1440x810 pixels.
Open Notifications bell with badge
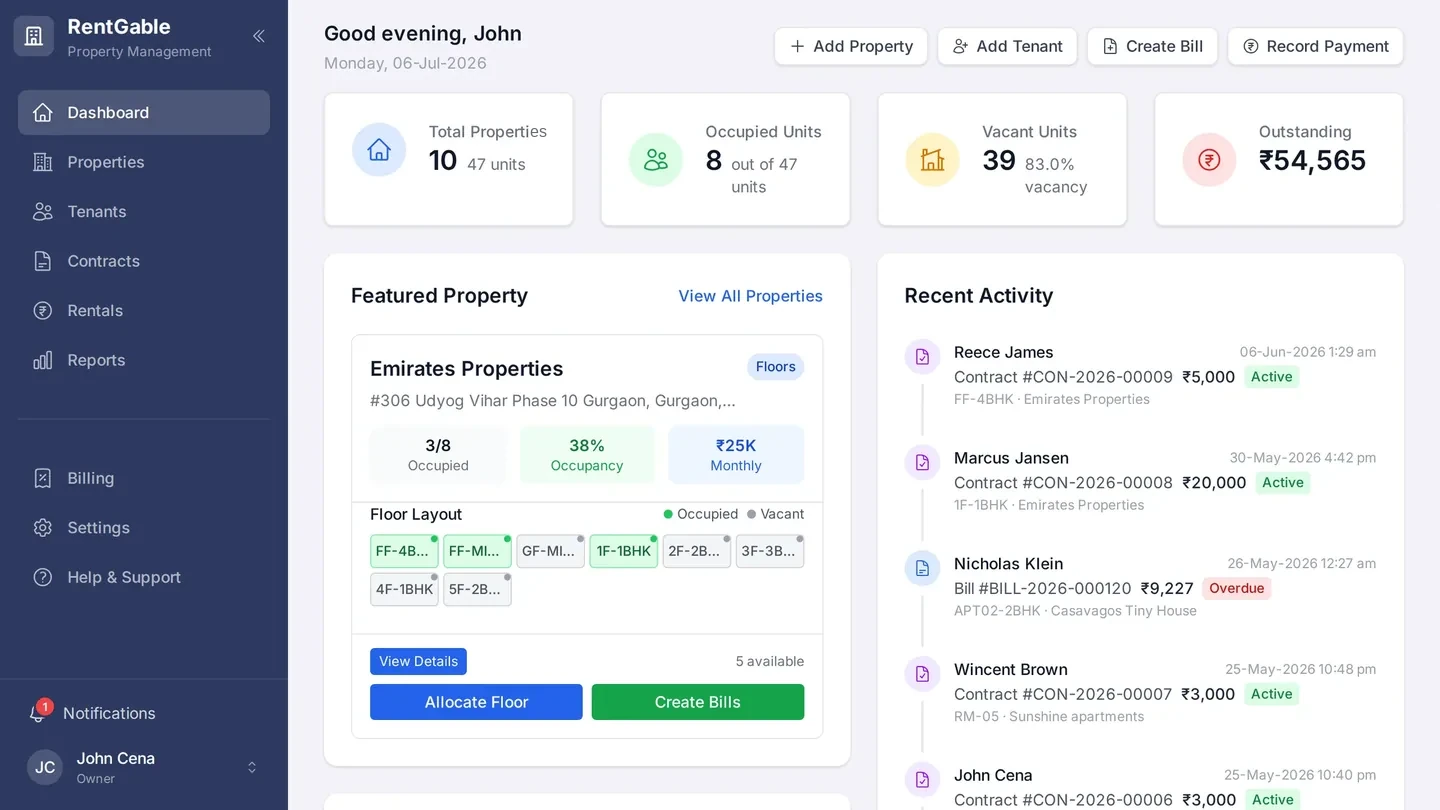[39, 712]
